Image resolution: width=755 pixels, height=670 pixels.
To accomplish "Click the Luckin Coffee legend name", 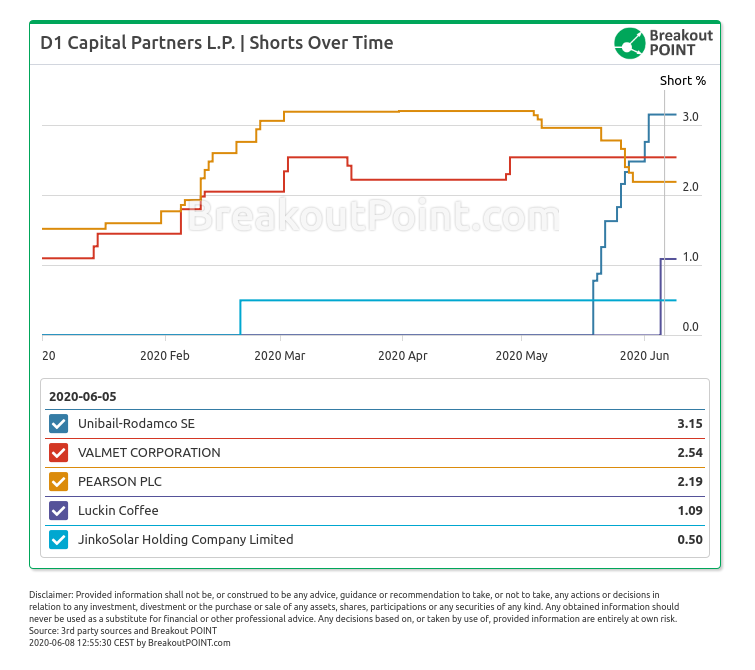I will point(118,511).
